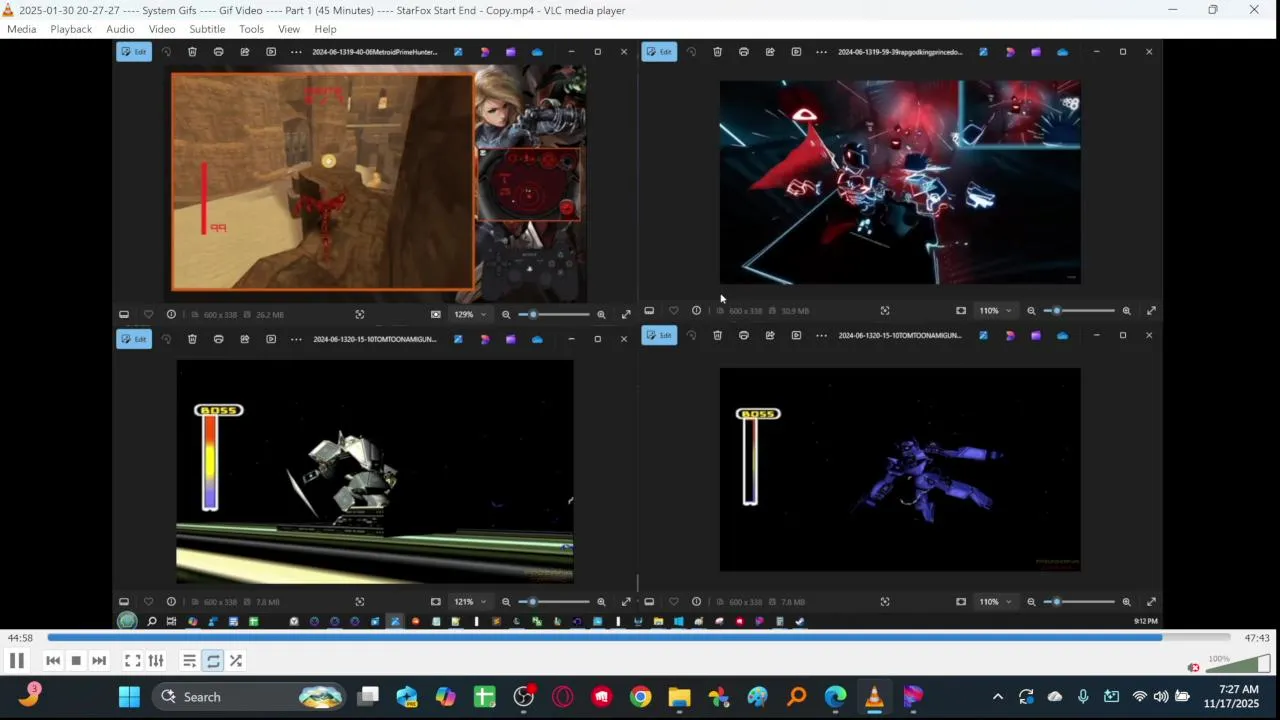Image resolution: width=1280 pixels, height=720 pixels.
Task: Zoom out in rapgodkingprincedo window
Action: (x=1031, y=311)
